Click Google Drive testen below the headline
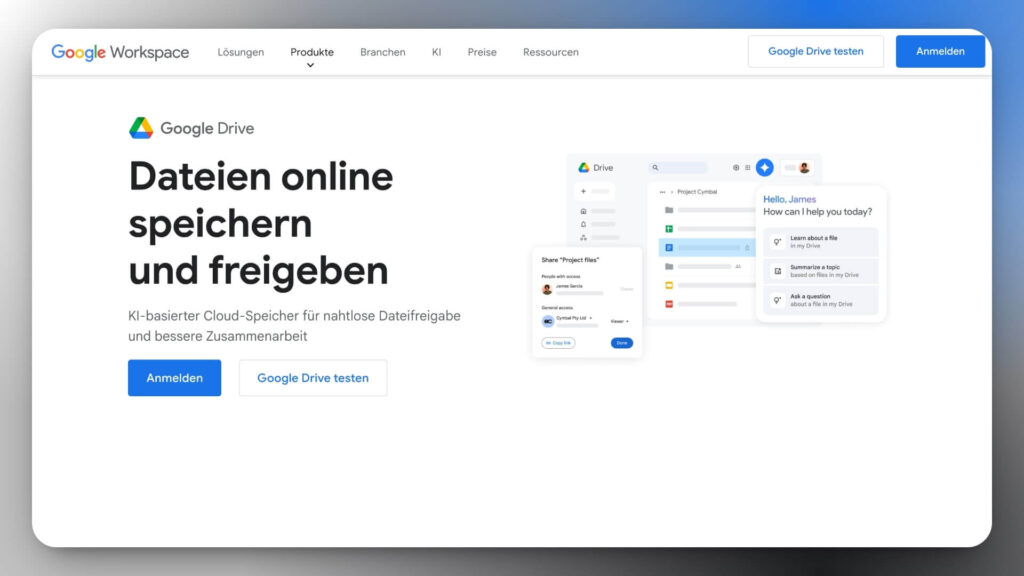Viewport: 1024px width, 576px height. pos(313,377)
